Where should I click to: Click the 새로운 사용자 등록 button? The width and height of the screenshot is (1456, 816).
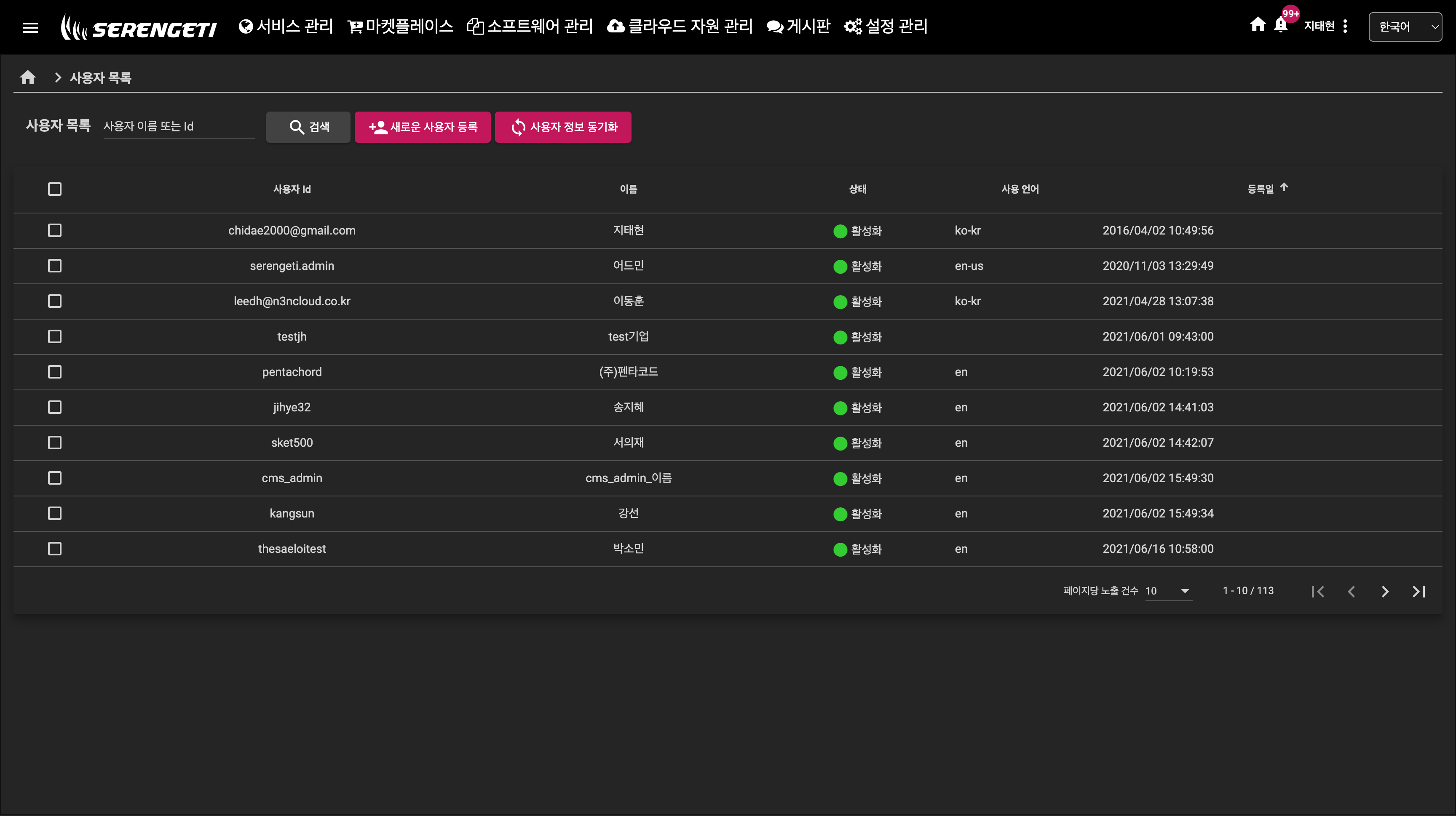tap(422, 127)
